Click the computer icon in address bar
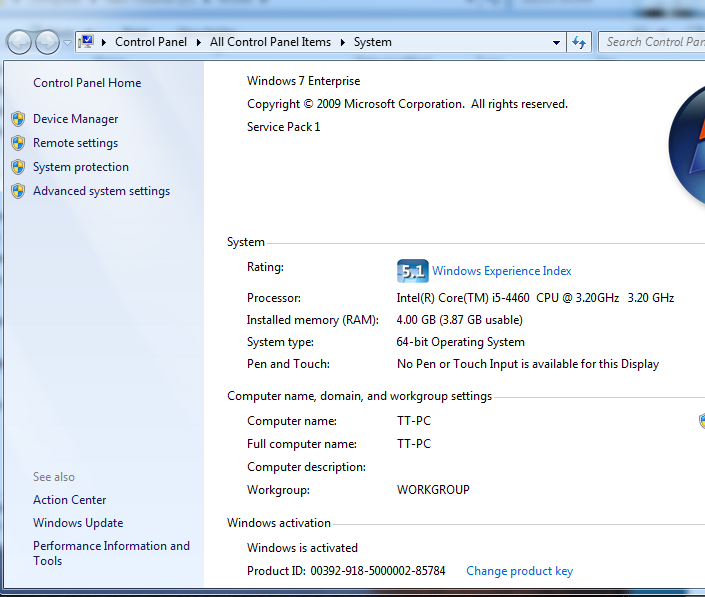705x597 pixels. 86,42
